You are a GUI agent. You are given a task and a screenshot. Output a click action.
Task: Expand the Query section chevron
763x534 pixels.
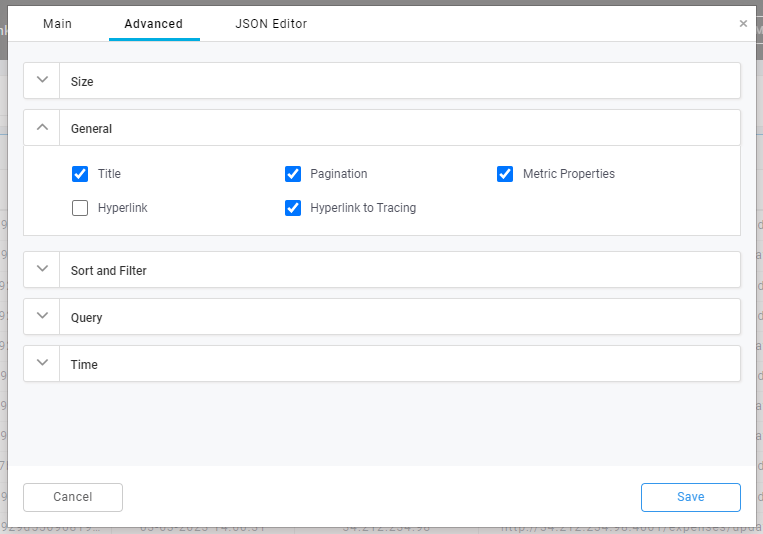[42, 316]
